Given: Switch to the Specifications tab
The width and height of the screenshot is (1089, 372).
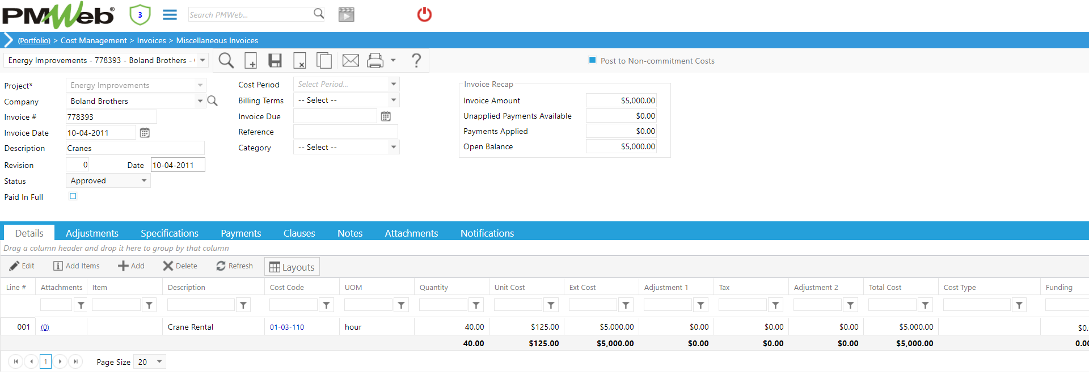Looking at the screenshot, I should (169, 233).
